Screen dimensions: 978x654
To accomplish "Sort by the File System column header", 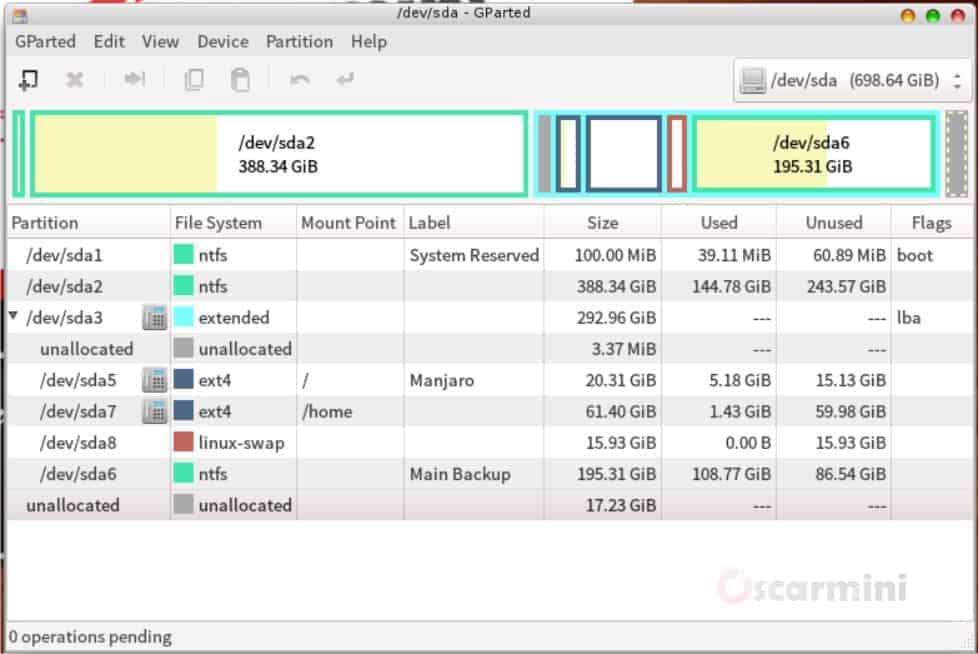I will (x=218, y=222).
